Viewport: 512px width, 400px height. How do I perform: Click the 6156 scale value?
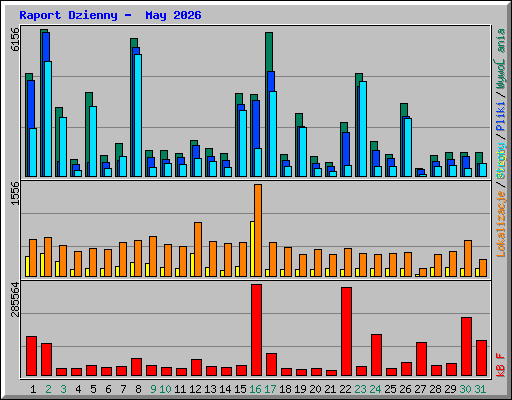15,39
